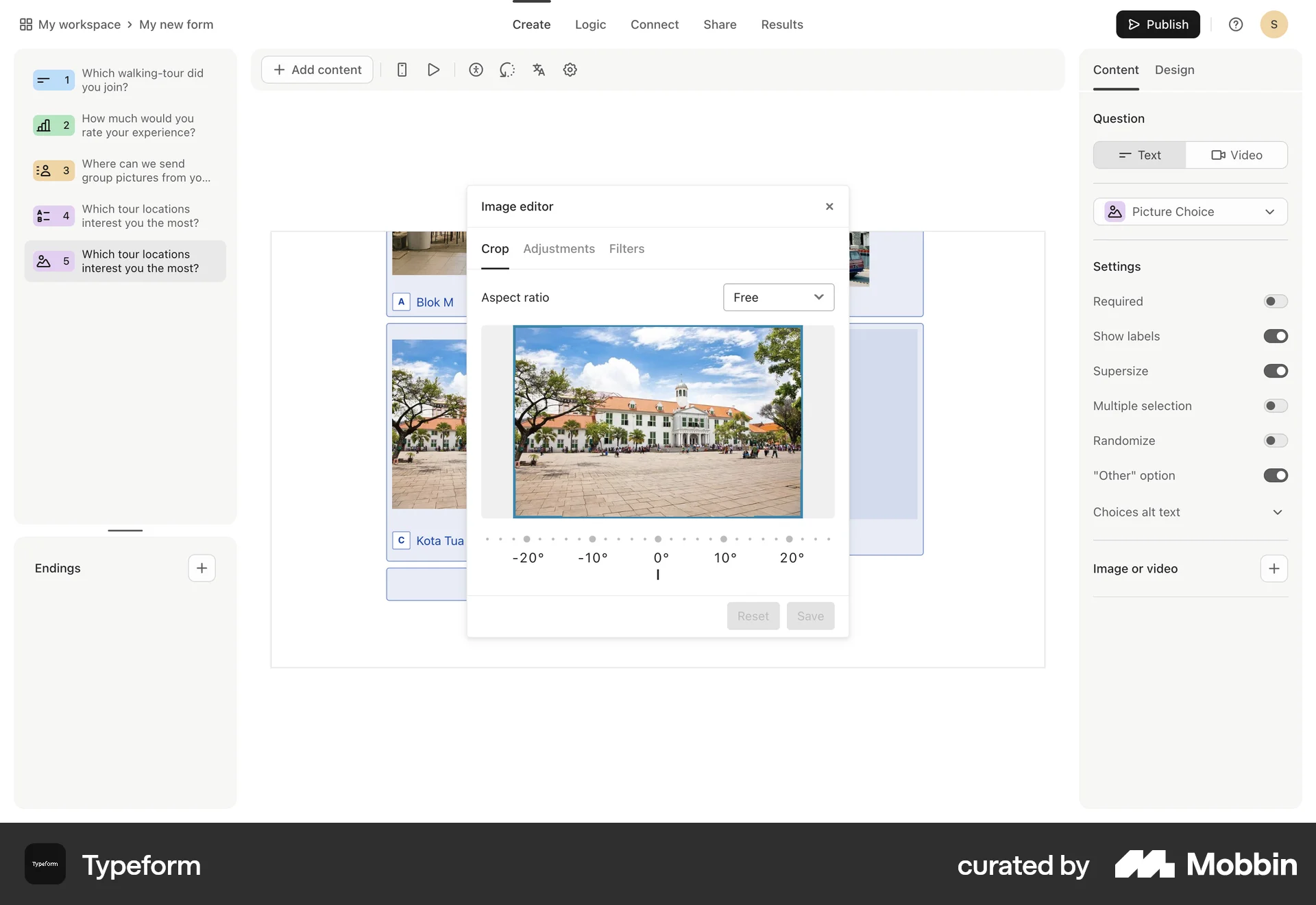Viewport: 1316px width, 905px height.
Task: Switch to the Adjustments tab in Image editor
Action: (x=559, y=249)
